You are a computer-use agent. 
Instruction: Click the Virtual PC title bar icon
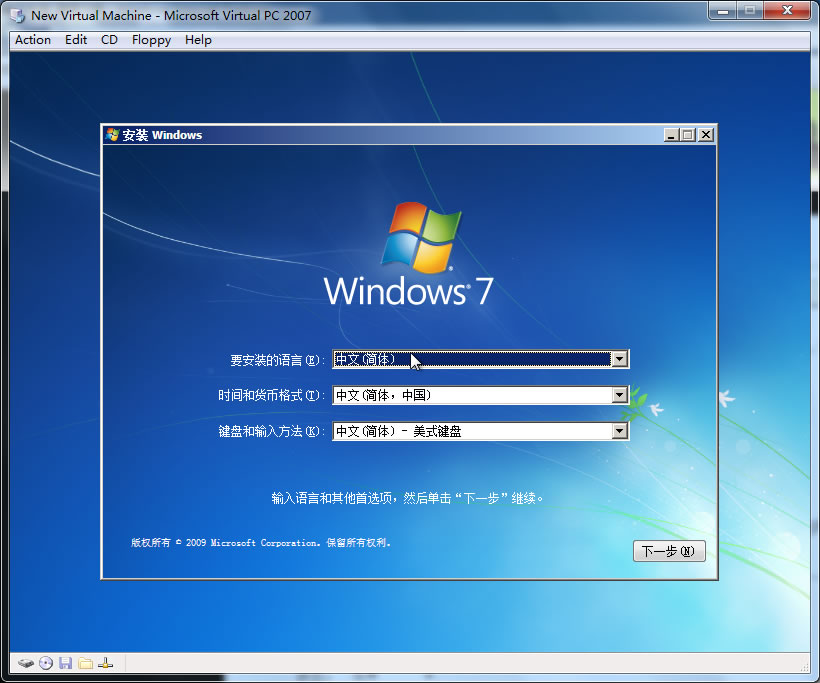pos(16,14)
